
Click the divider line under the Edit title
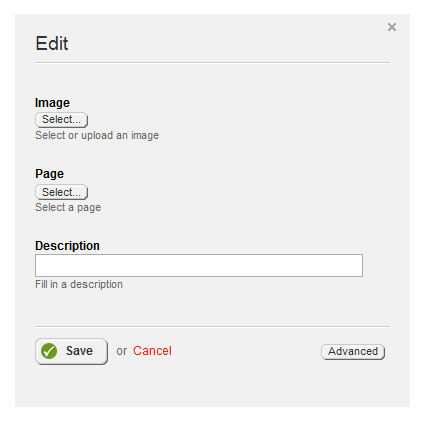pos(212,62)
